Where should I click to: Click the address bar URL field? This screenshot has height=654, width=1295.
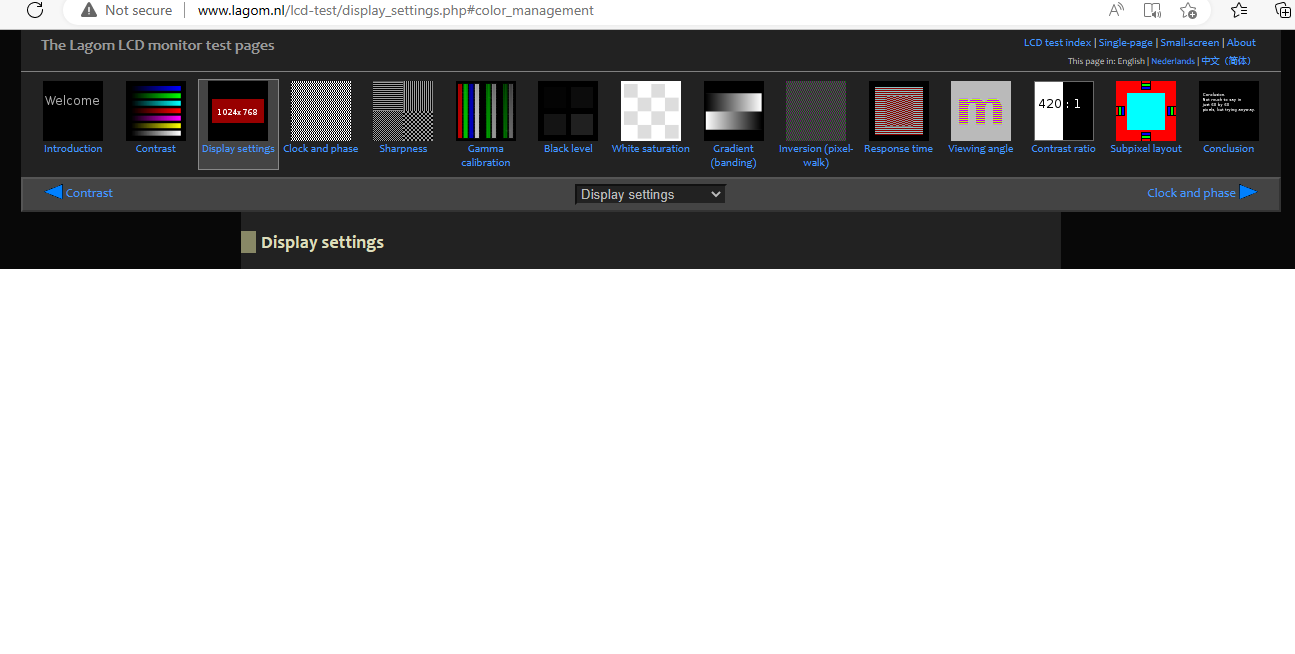395,10
